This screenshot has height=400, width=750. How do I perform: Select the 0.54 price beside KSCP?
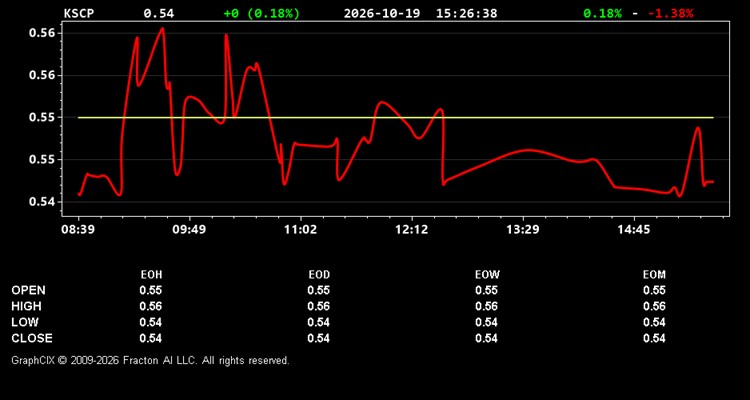159,13
